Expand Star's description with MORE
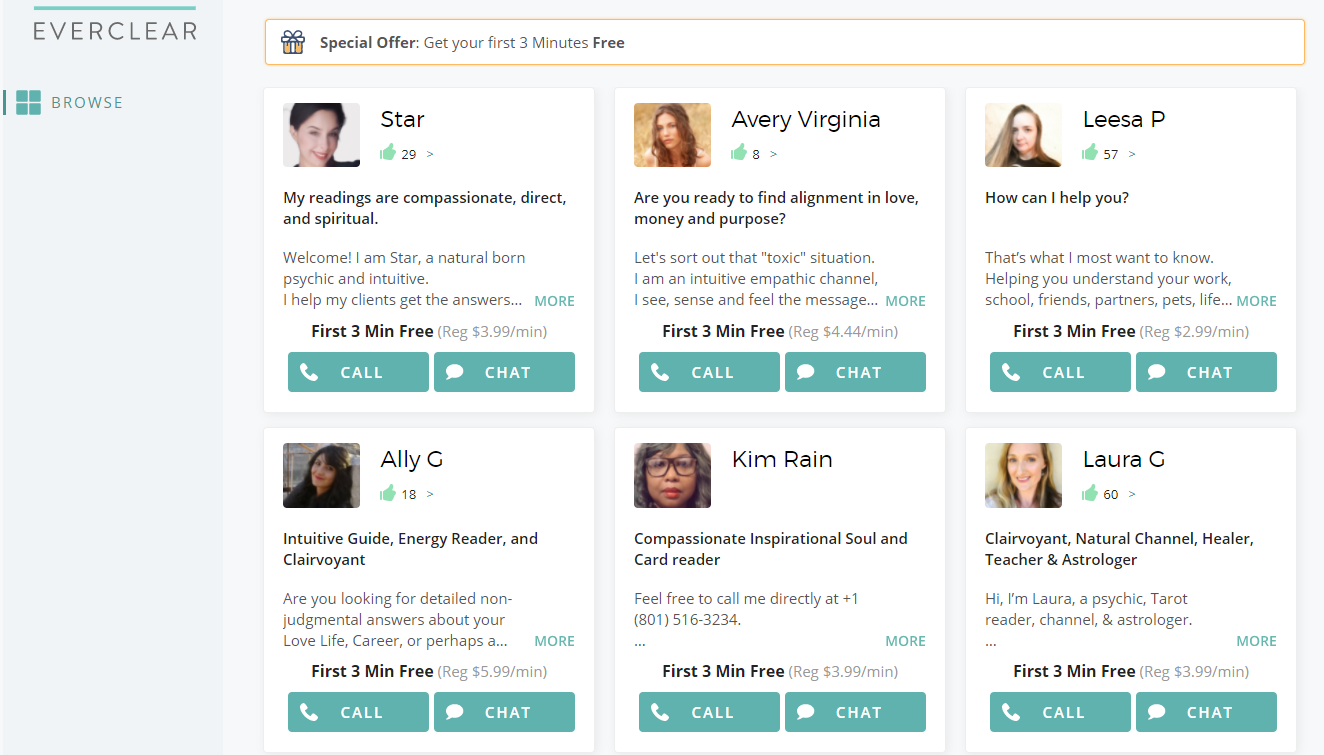 click(554, 301)
